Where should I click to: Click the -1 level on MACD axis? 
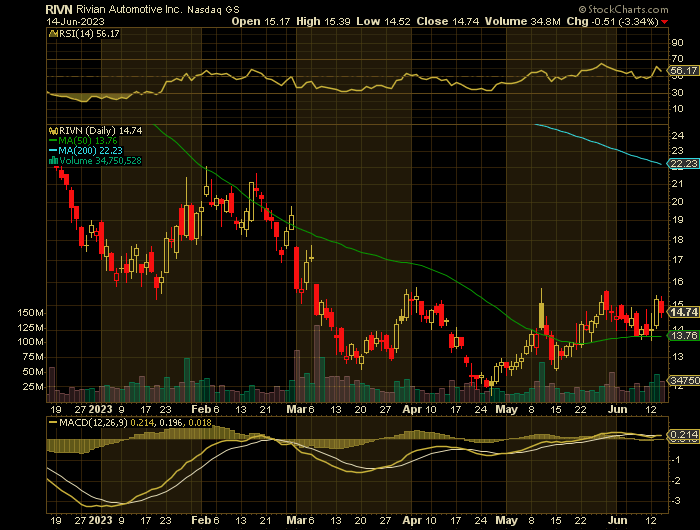pyautogui.click(x=676, y=460)
